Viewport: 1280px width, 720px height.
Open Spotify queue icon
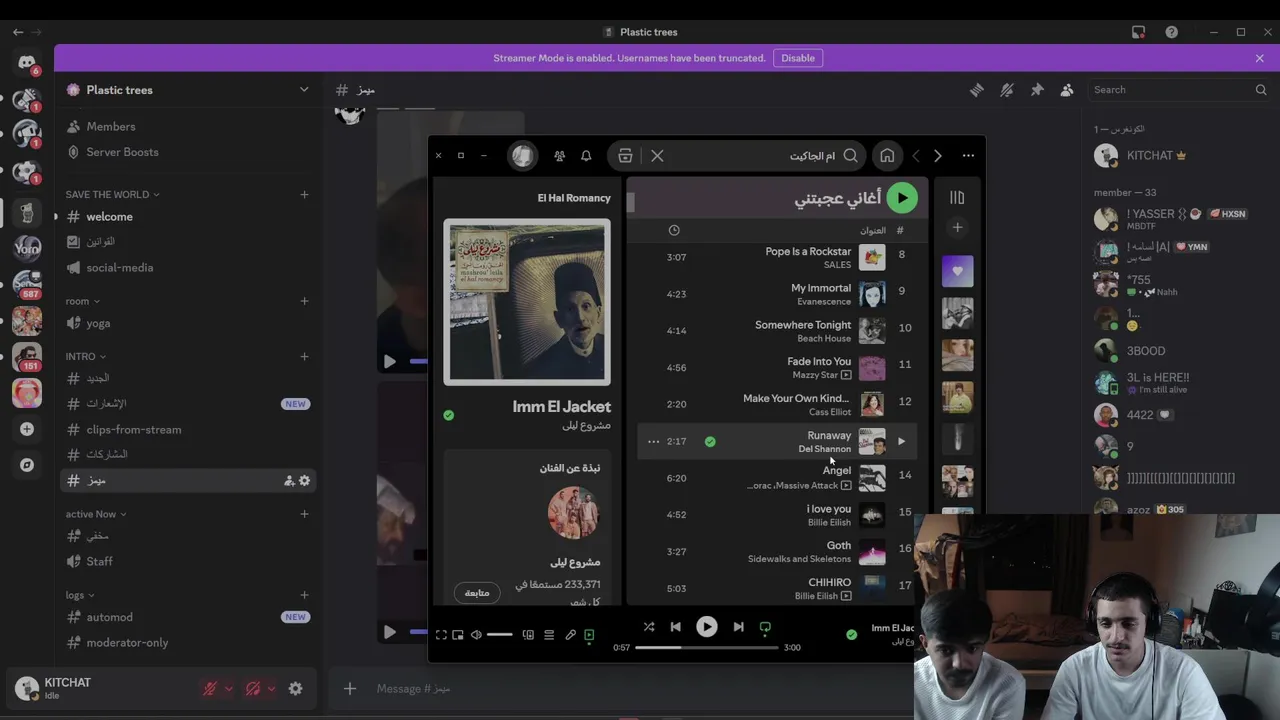pos(549,635)
